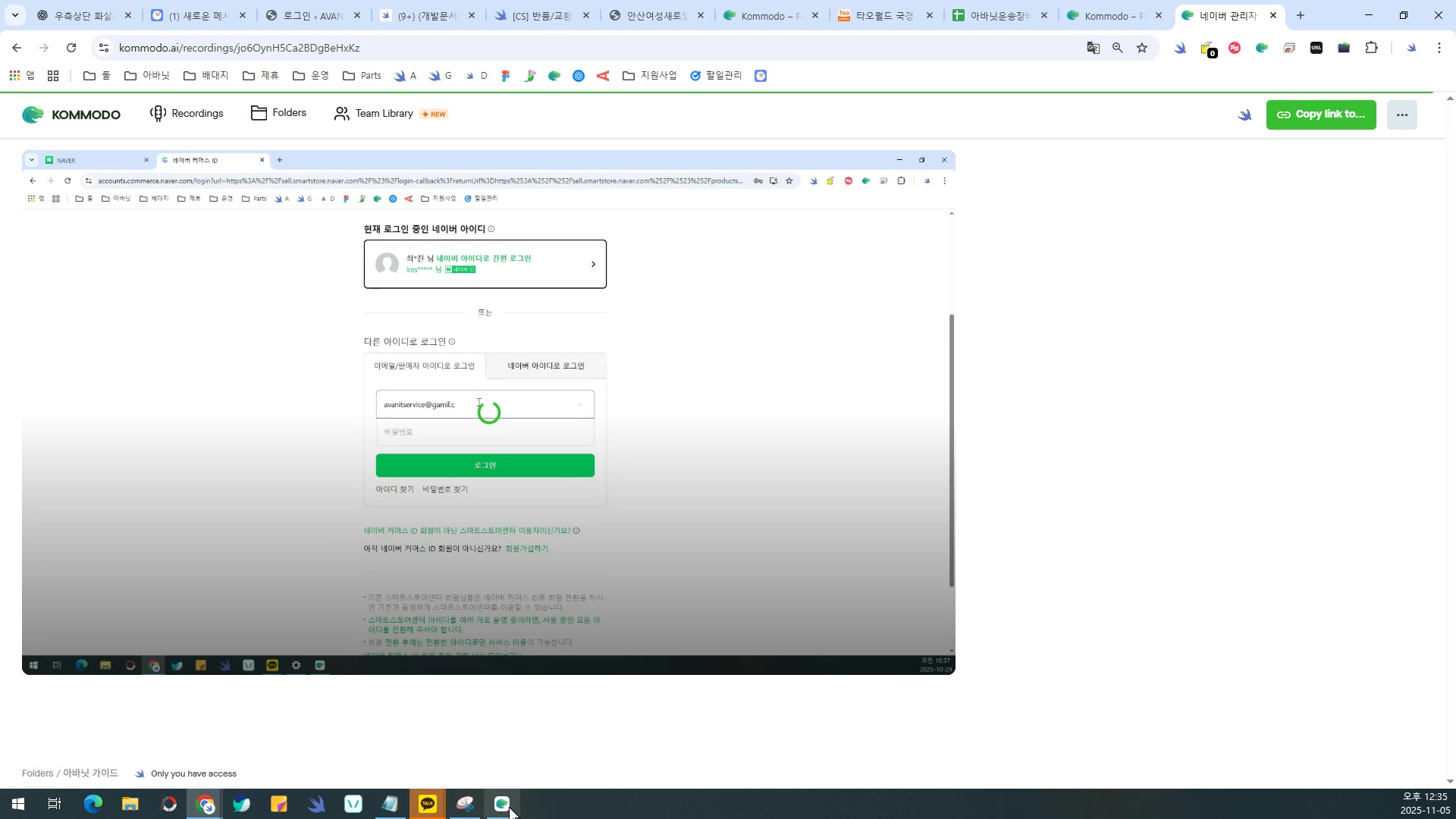
Task: Open Task View on the taskbar
Action: (55, 804)
